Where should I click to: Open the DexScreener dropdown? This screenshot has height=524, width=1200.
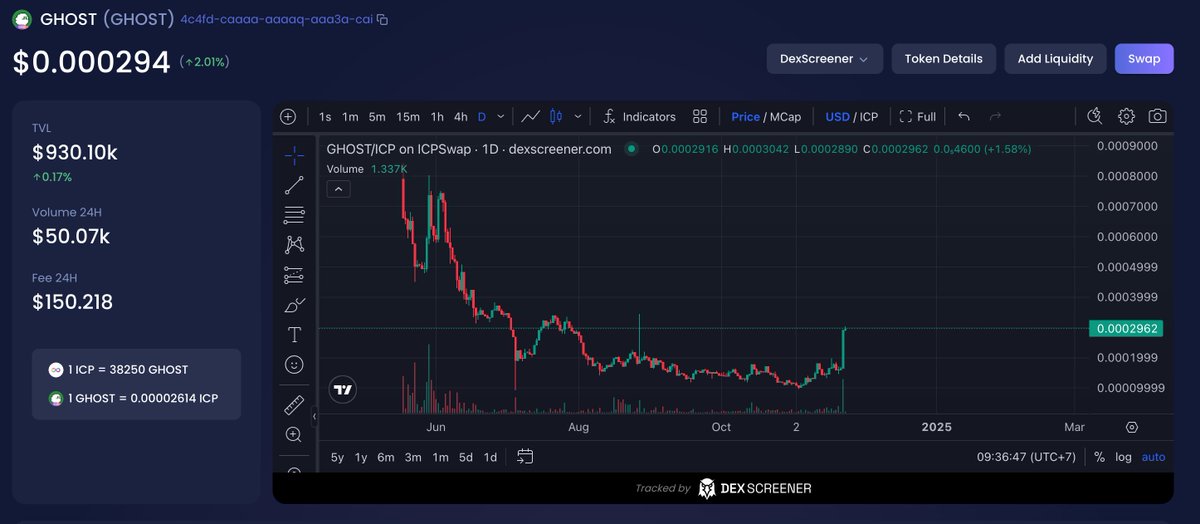(825, 59)
